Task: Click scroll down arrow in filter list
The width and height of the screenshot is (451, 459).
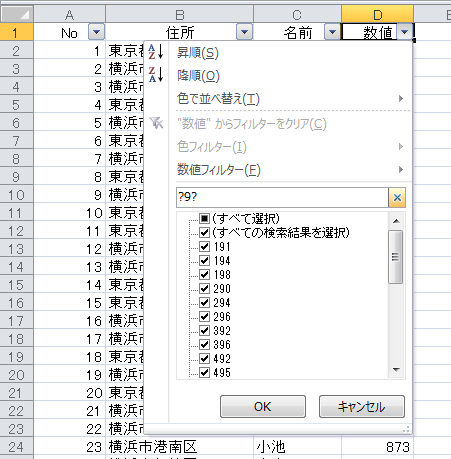Action: click(396, 369)
